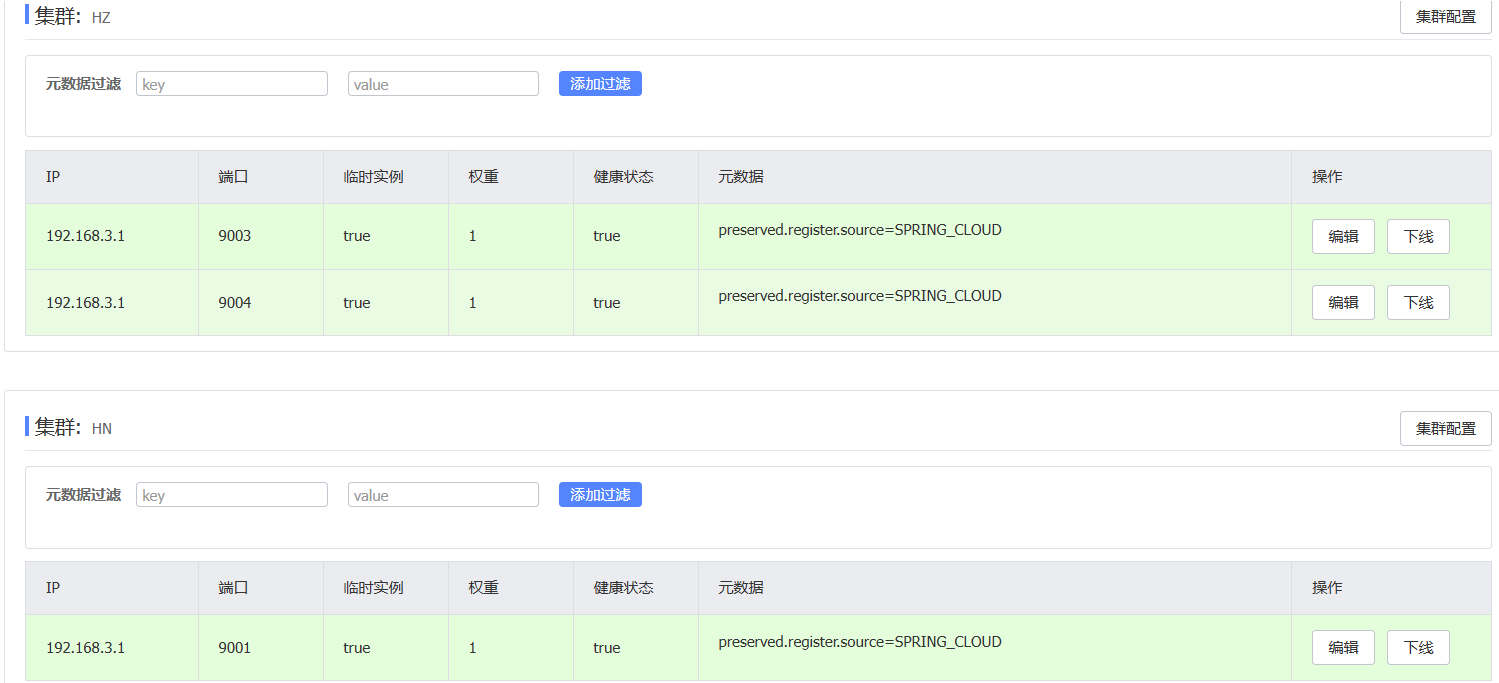Click 编辑 for the port 9001 instance
The height and width of the screenshot is (683, 1499).
tap(1343, 648)
